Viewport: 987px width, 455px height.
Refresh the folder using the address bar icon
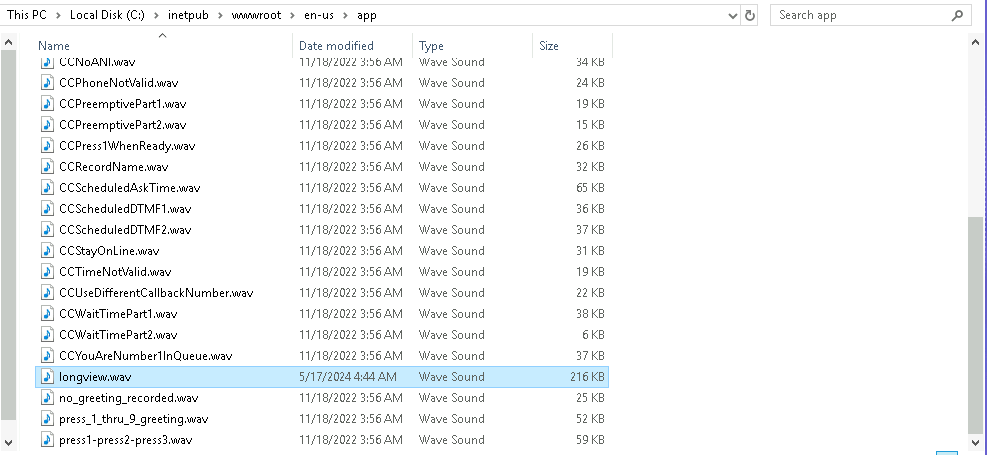click(x=752, y=15)
